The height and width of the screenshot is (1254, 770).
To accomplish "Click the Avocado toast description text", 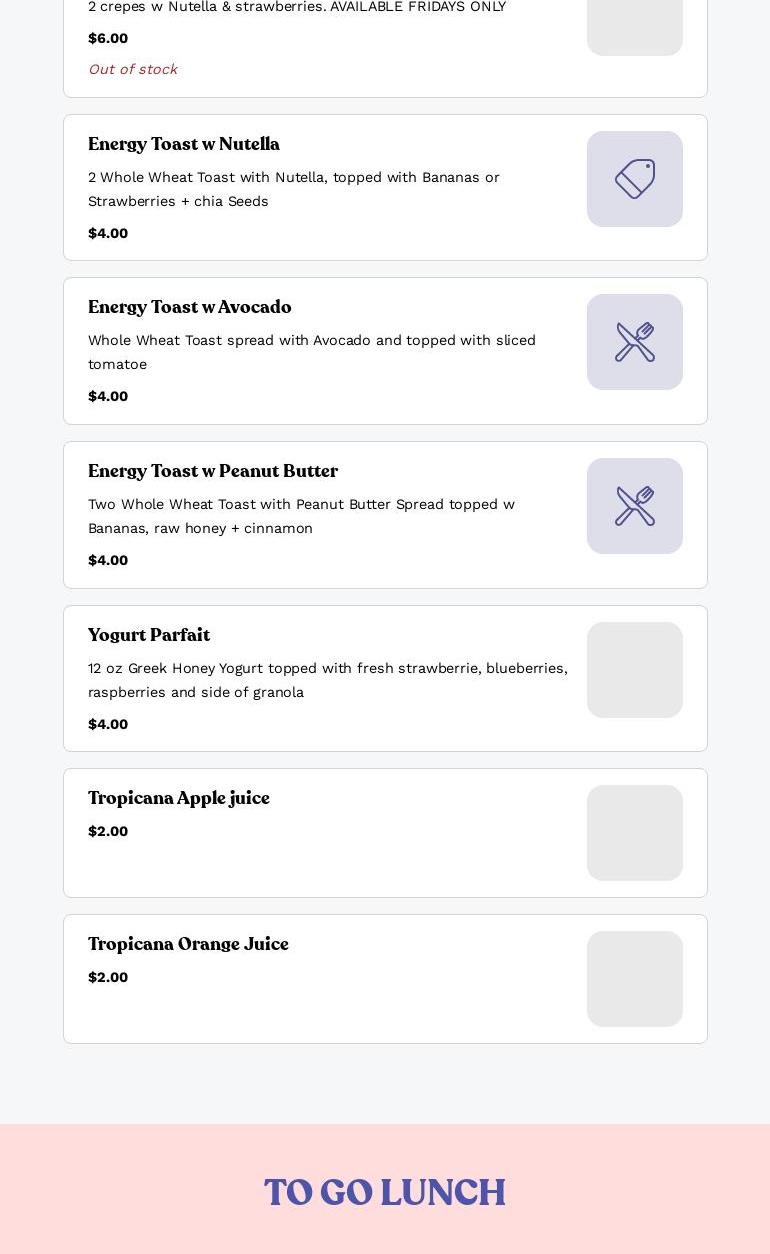I will click(x=312, y=352).
